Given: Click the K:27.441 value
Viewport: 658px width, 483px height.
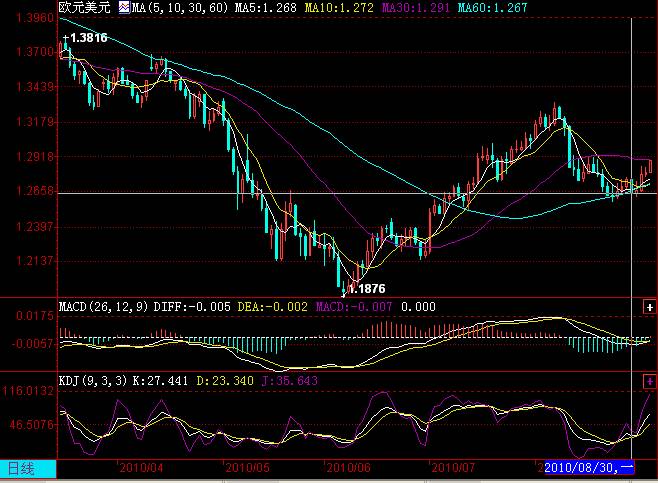Looking at the screenshot, I should [x=160, y=381].
